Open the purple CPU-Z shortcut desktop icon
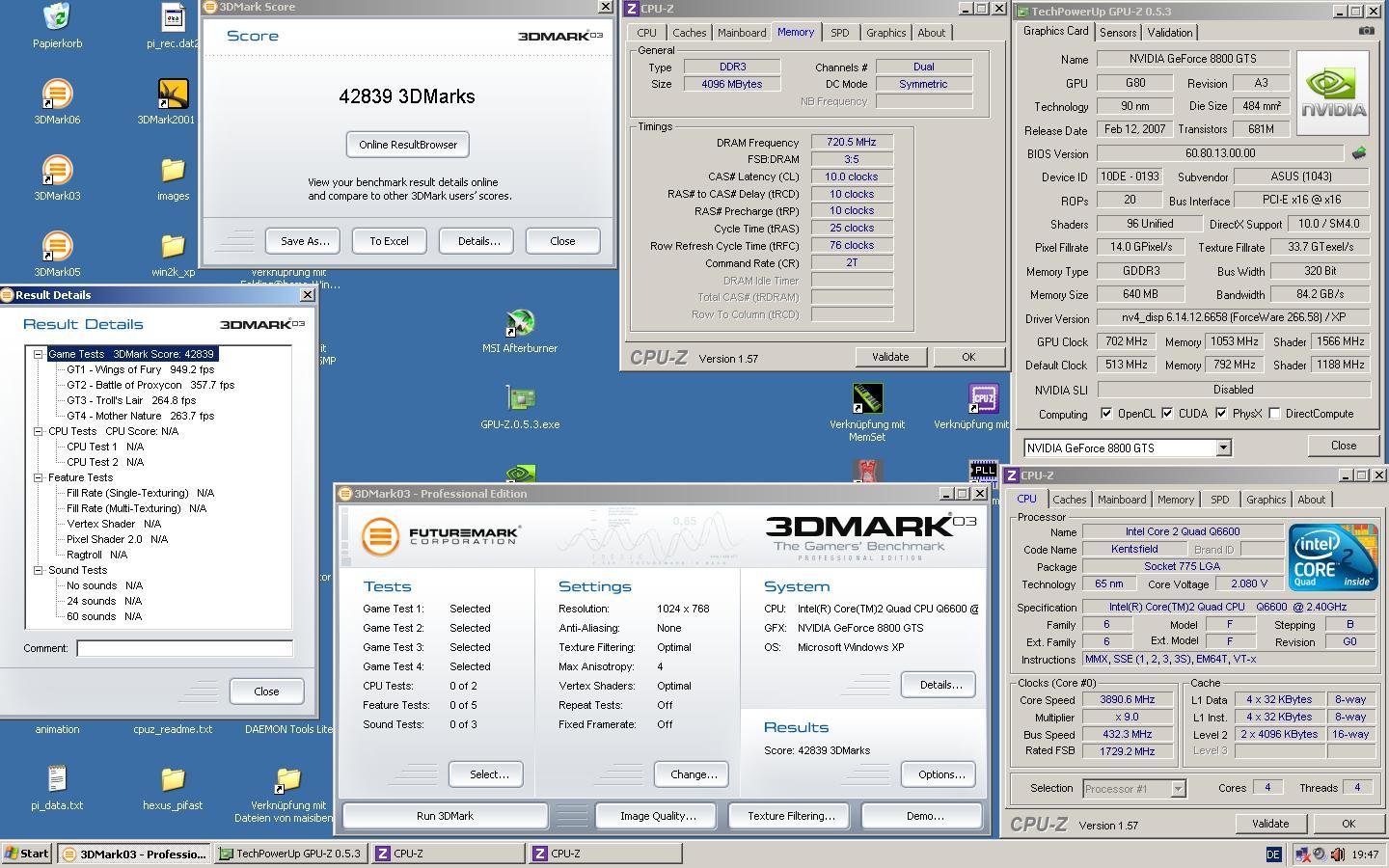The width and height of the screenshot is (1389, 868). click(983, 399)
